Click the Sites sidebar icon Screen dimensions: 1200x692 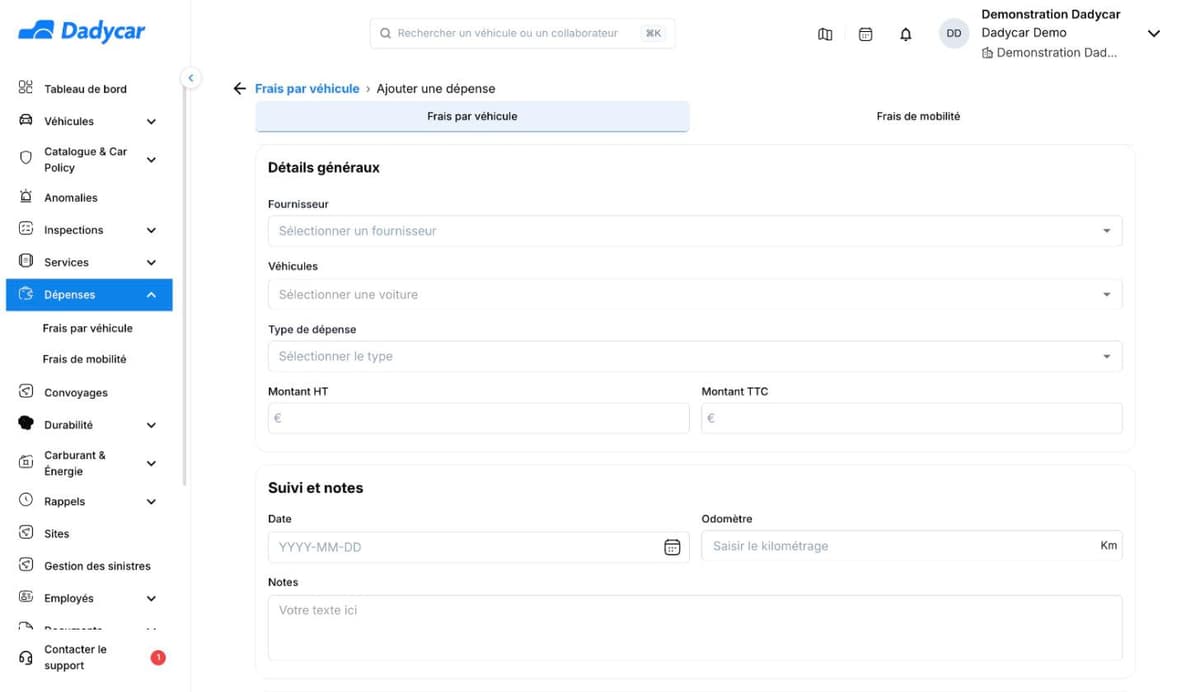[26, 533]
